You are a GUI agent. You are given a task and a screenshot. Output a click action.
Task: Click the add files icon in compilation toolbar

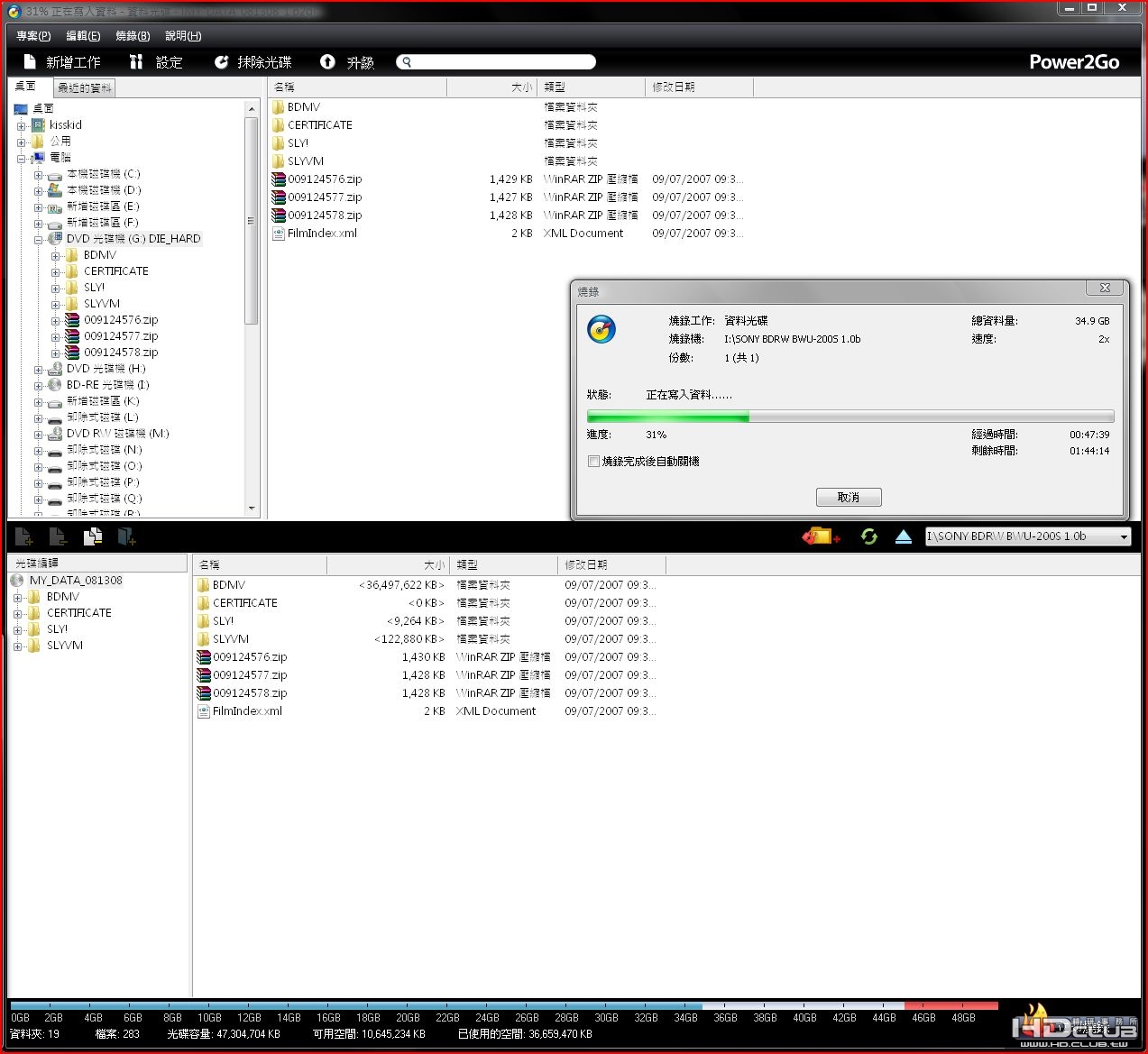coord(24,536)
